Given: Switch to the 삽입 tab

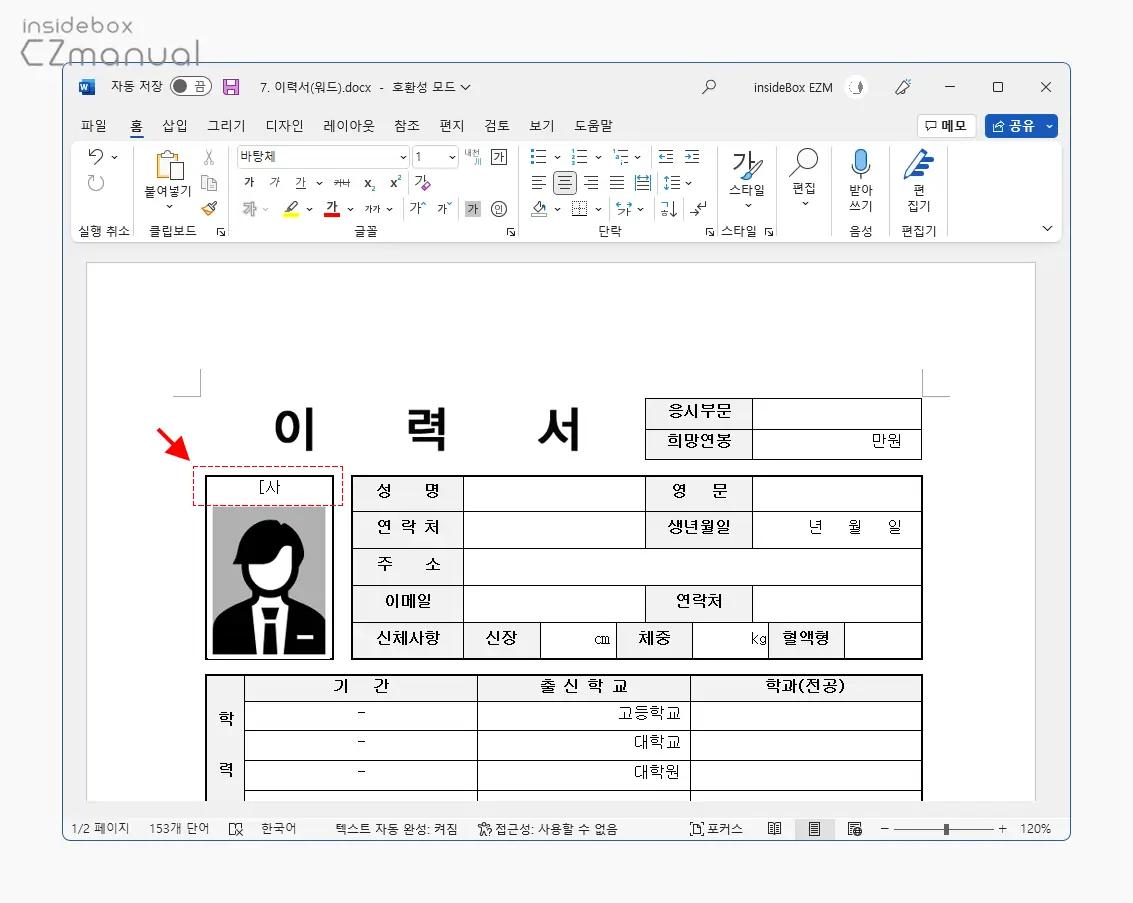Looking at the screenshot, I should [x=175, y=126].
